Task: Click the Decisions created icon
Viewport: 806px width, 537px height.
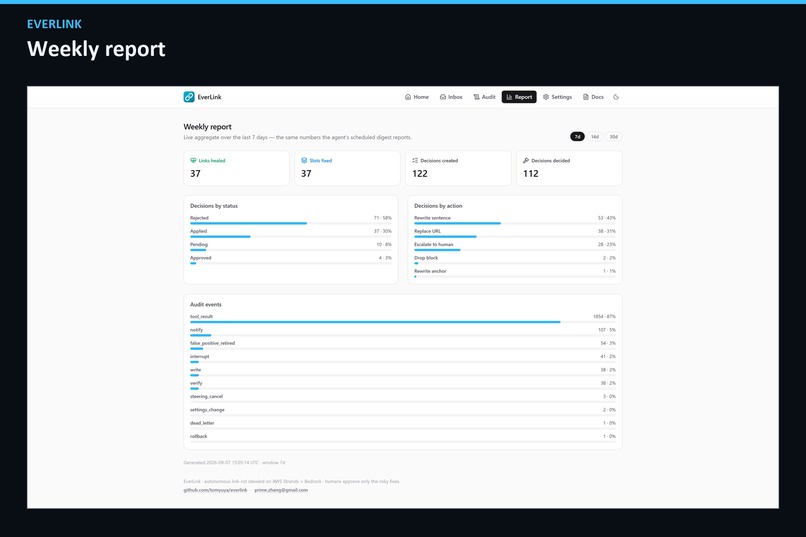Action: click(415, 160)
